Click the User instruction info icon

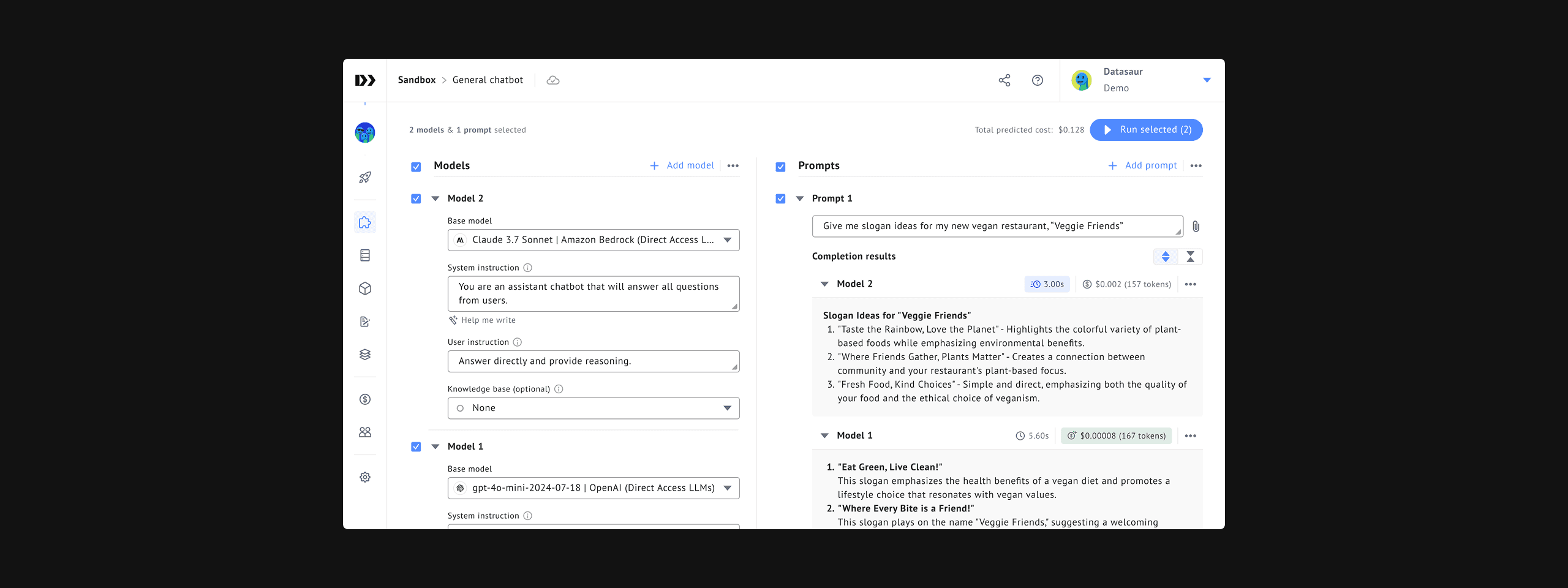click(518, 342)
